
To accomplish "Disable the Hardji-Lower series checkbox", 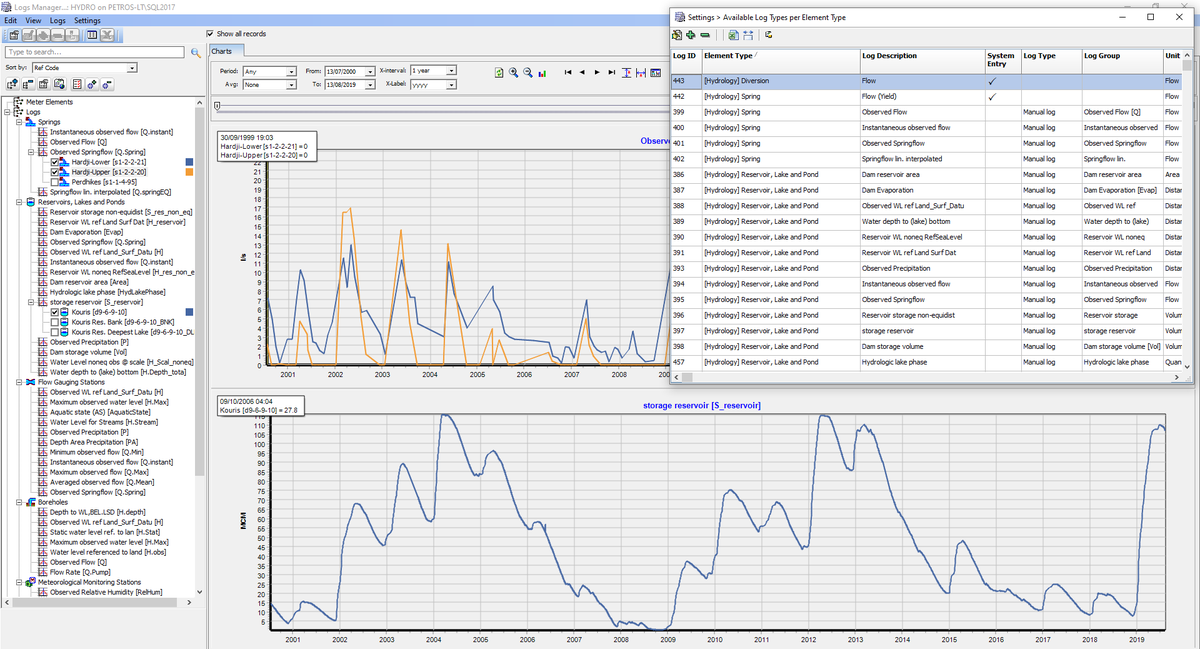I will (54, 162).
